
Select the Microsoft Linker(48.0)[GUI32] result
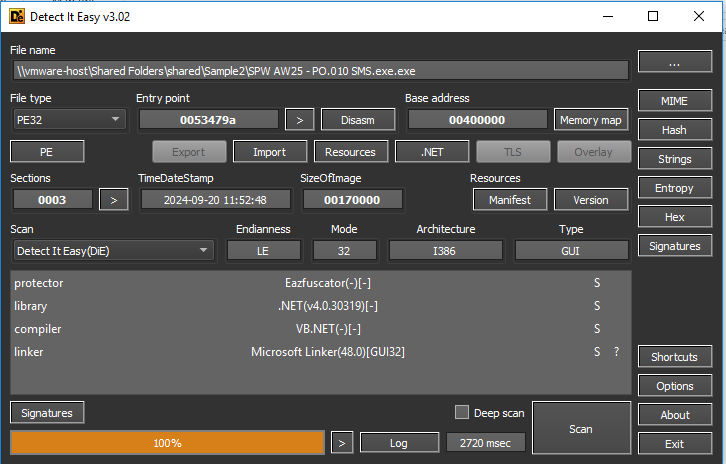(328, 352)
